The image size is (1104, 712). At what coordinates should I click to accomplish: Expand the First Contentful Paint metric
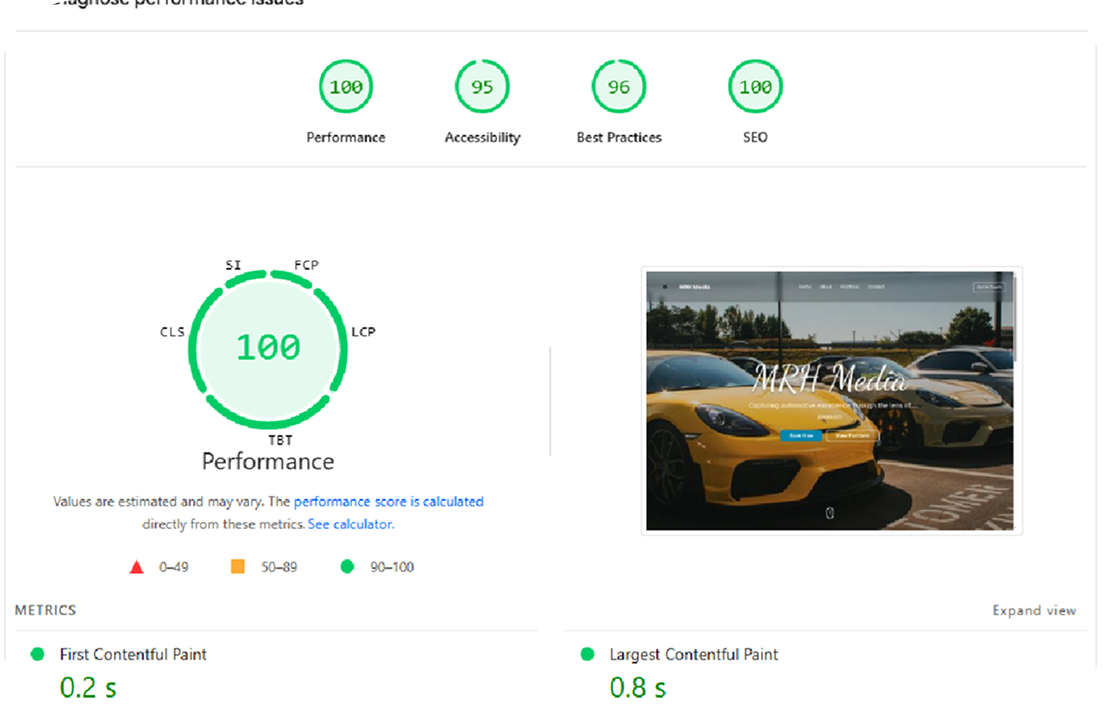(132, 654)
